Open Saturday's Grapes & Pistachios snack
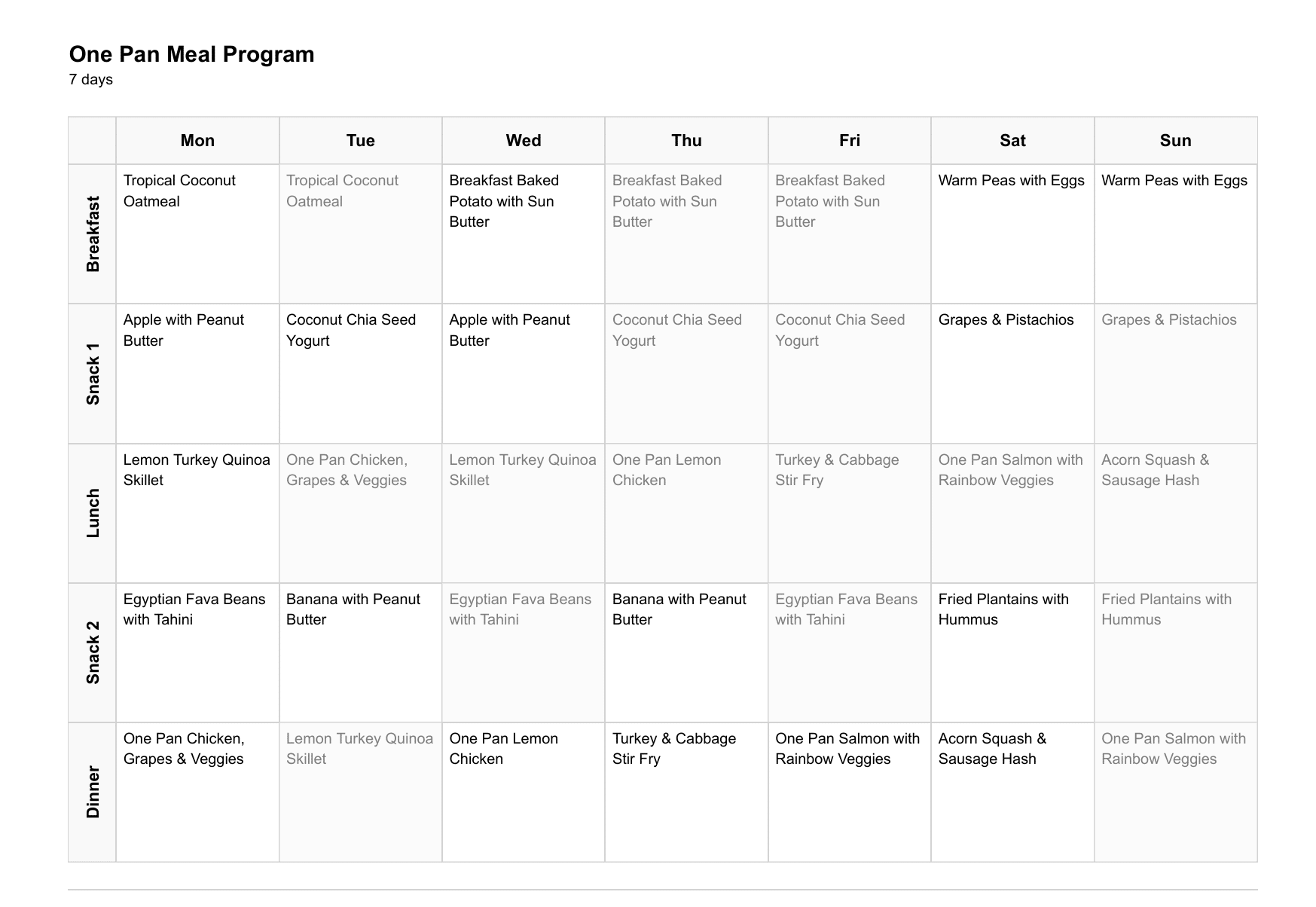Viewport: 1316px width, 907px height. point(1006,320)
